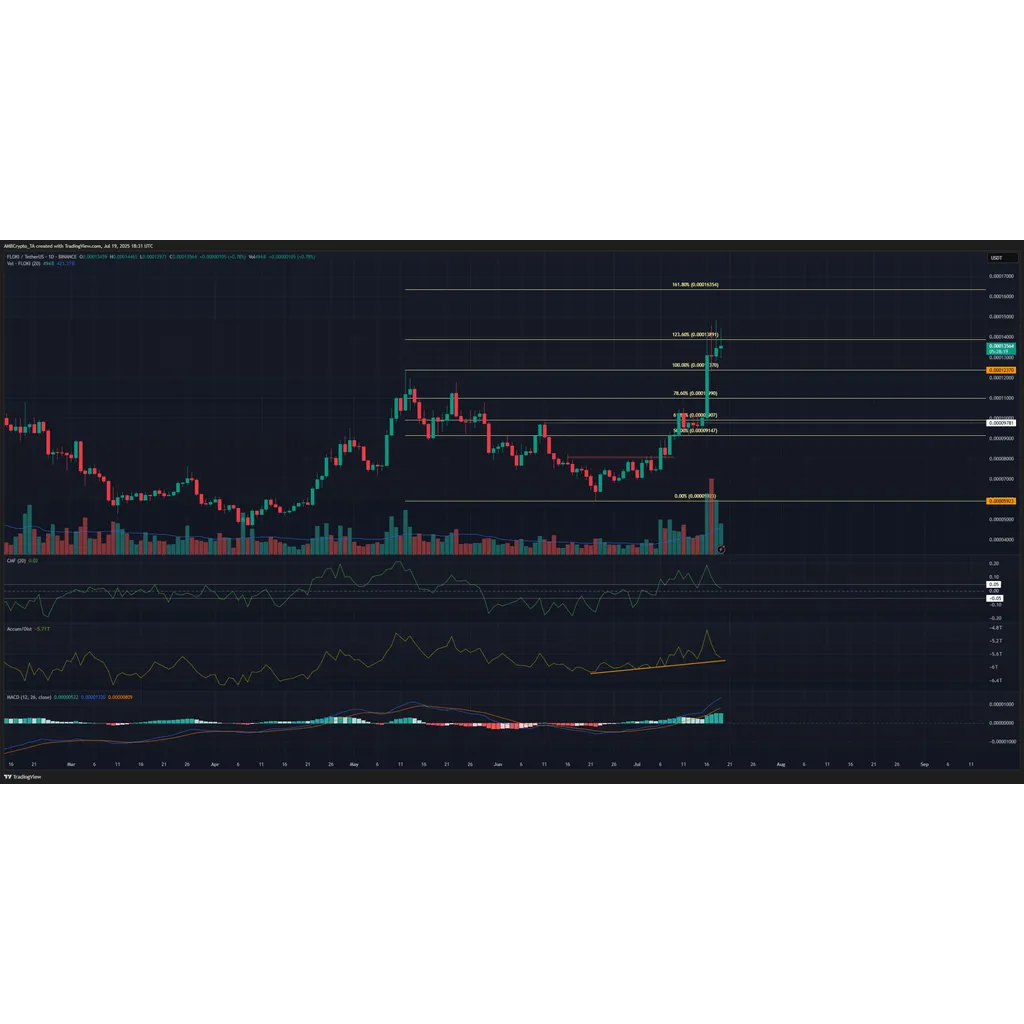Click the Vol · FLOKI (20) indicator label
1024x1024 pixels.
(24, 263)
